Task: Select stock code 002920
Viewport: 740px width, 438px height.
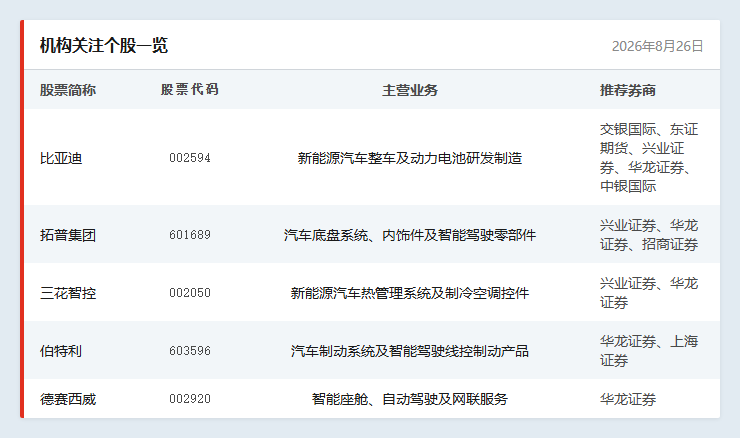Action: click(x=190, y=399)
